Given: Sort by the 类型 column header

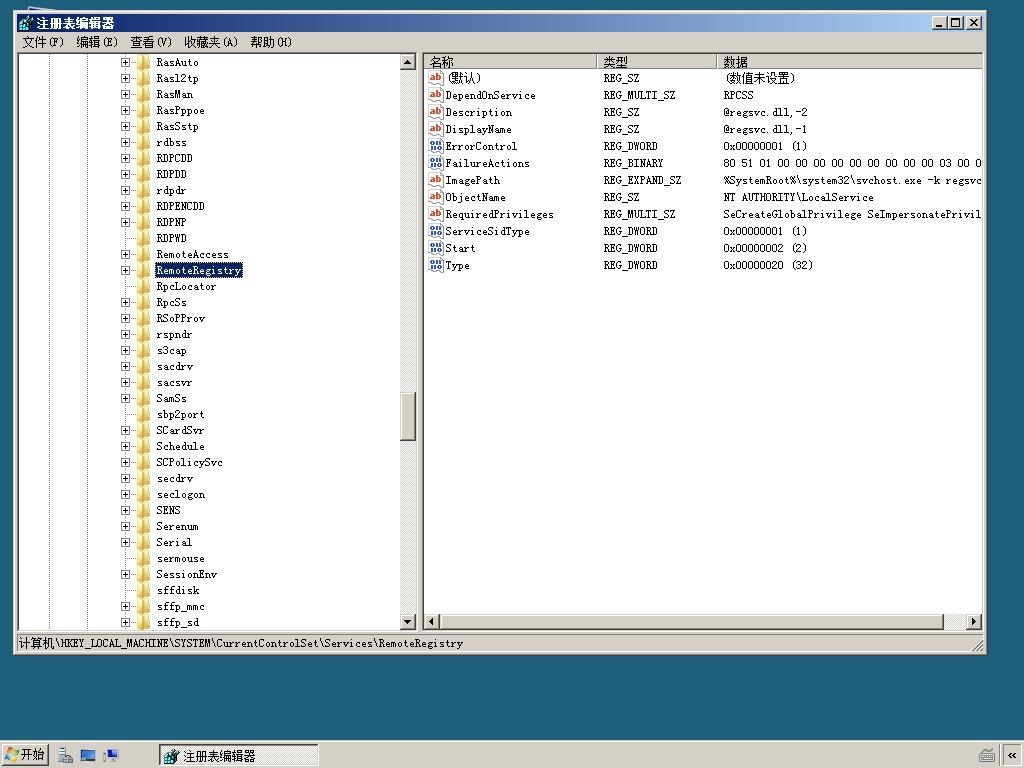Looking at the screenshot, I should click(x=656, y=61).
